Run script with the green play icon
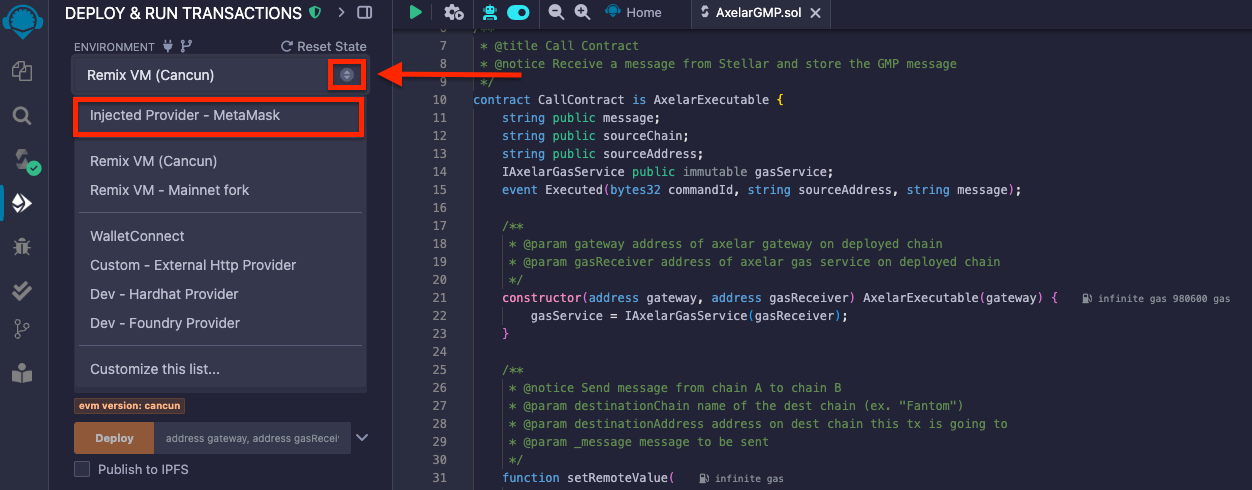 (x=416, y=12)
